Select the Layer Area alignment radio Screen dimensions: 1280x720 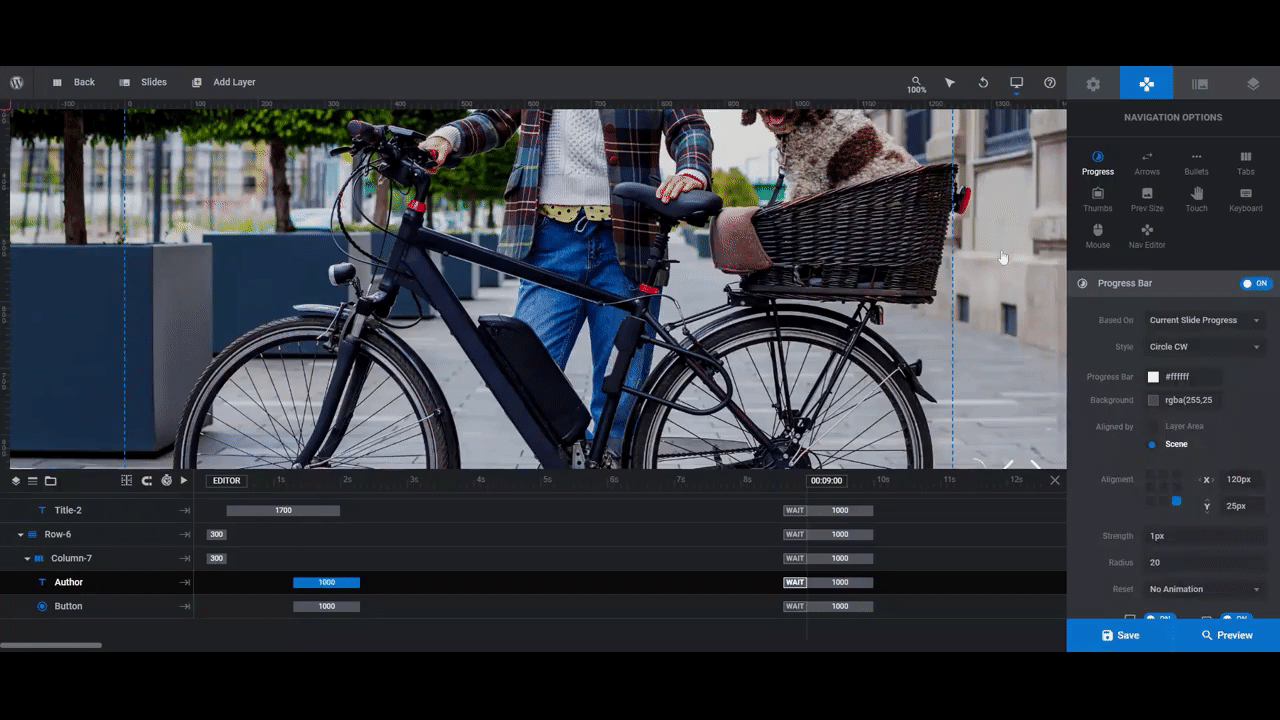pyautogui.click(x=1152, y=426)
